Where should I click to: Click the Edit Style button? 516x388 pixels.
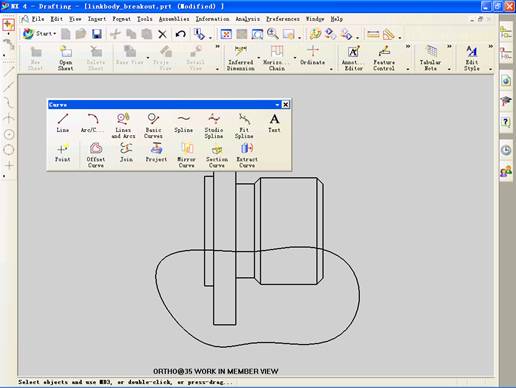pyautogui.click(x=472, y=58)
